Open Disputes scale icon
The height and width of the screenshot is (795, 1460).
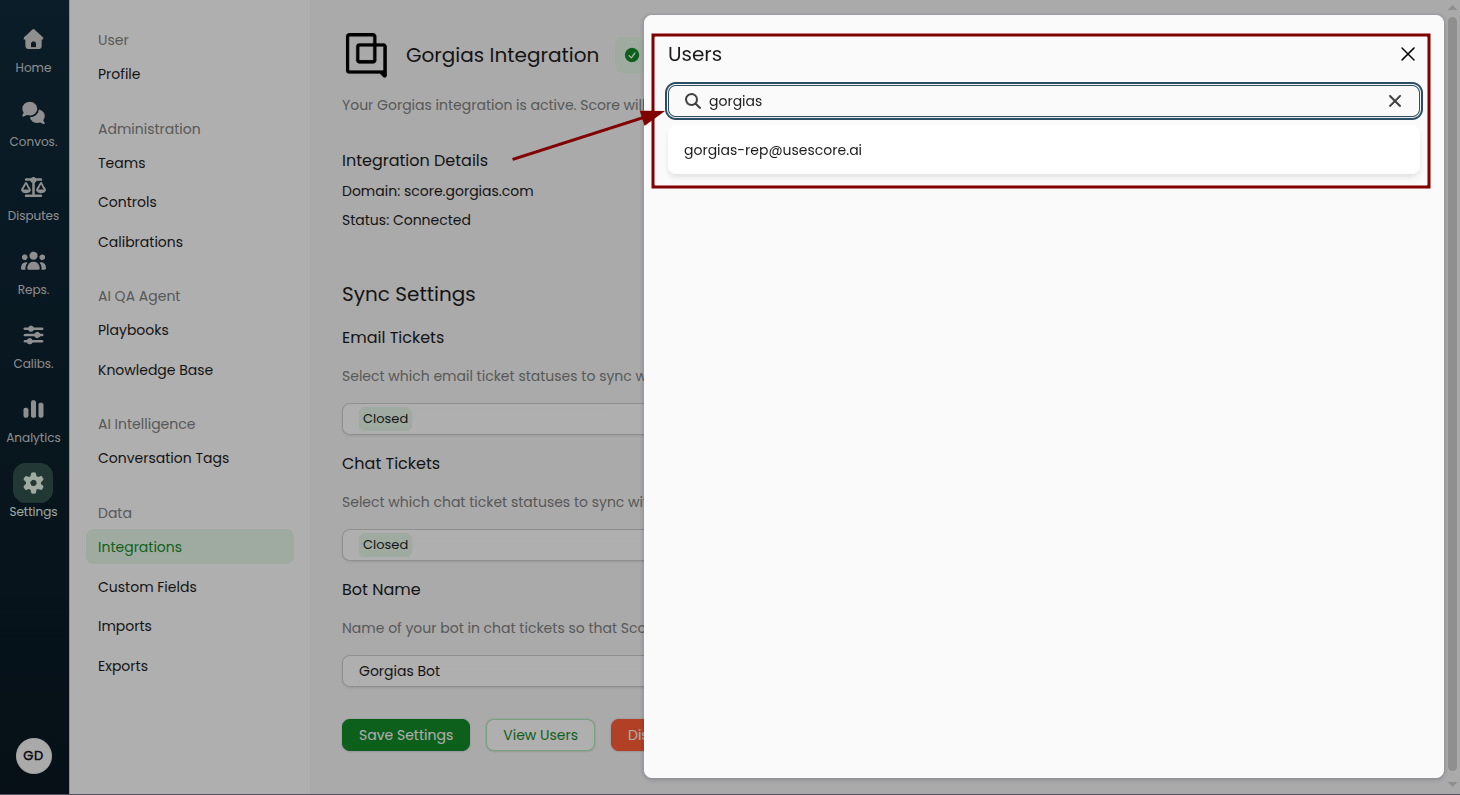pyautogui.click(x=33, y=188)
